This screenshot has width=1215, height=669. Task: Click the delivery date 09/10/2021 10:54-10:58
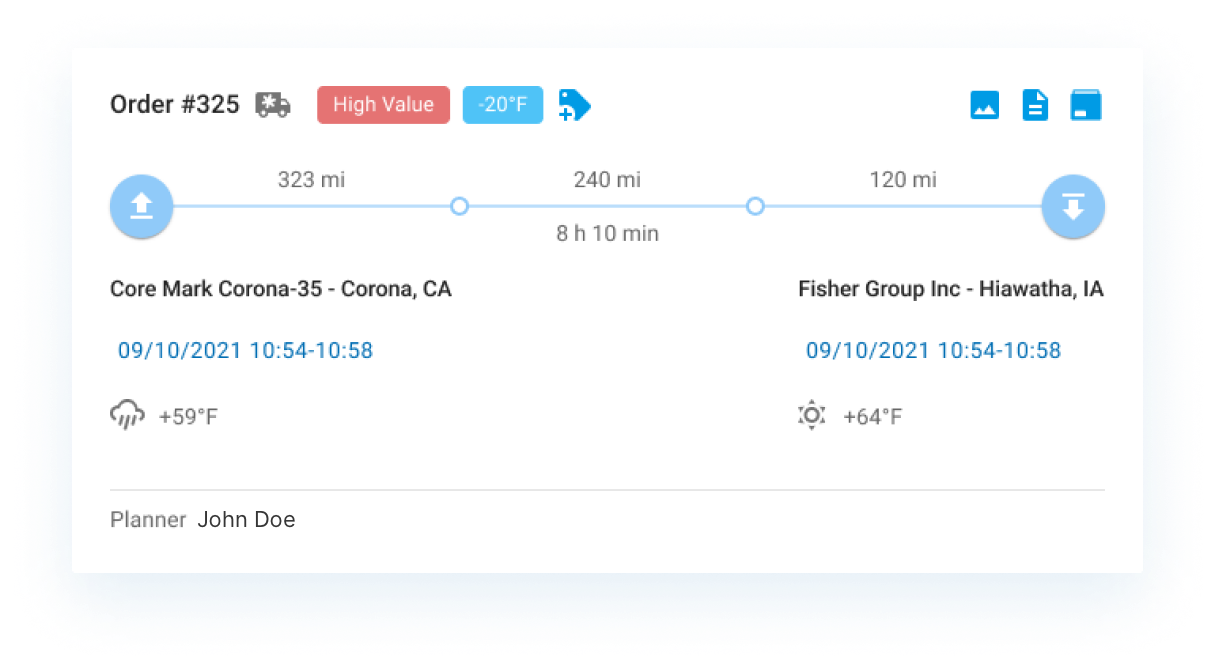934,351
